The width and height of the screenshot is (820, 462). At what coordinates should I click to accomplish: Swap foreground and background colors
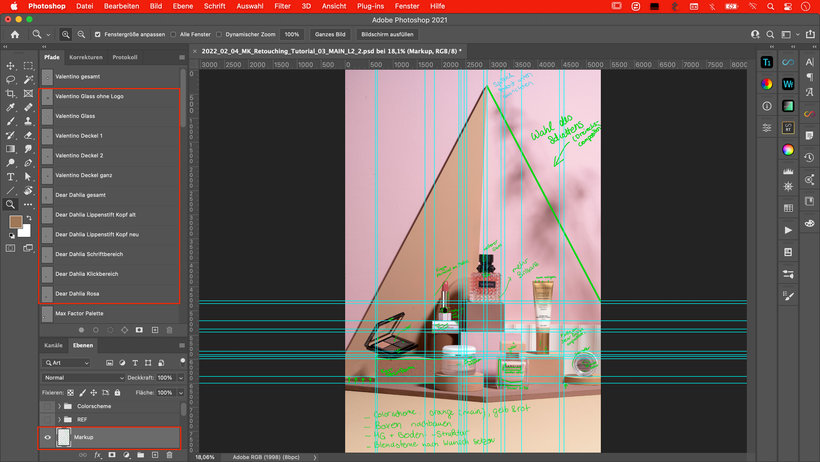coord(29,218)
